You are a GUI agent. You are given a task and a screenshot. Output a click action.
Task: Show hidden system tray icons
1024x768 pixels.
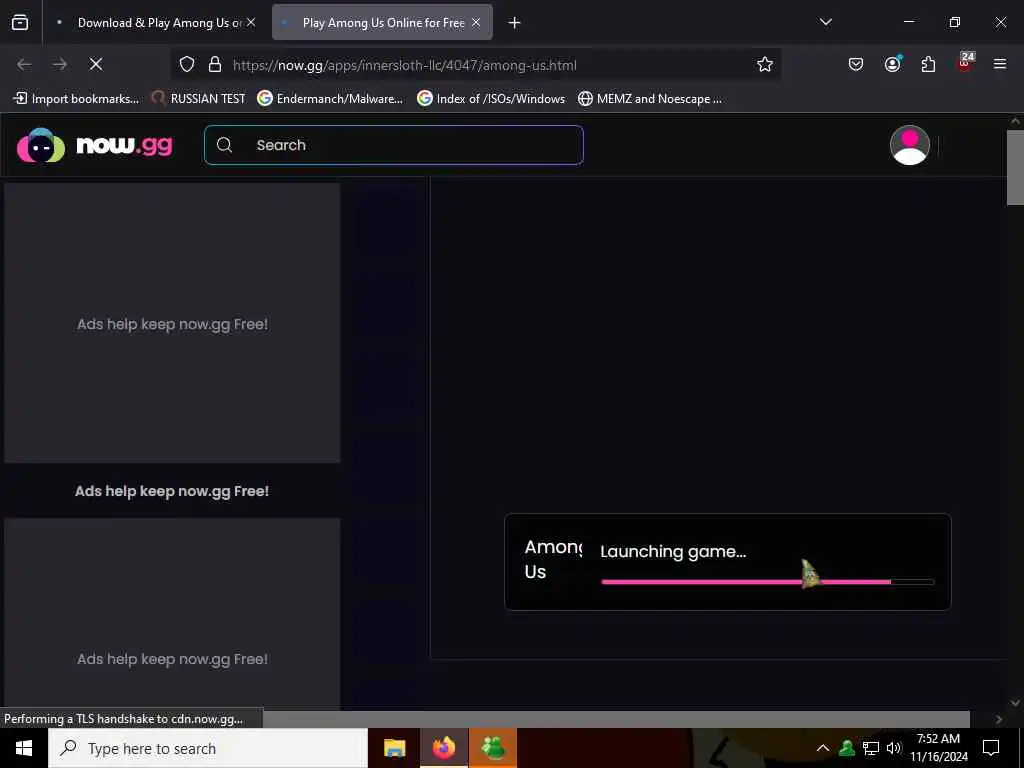tap(822, 748)
